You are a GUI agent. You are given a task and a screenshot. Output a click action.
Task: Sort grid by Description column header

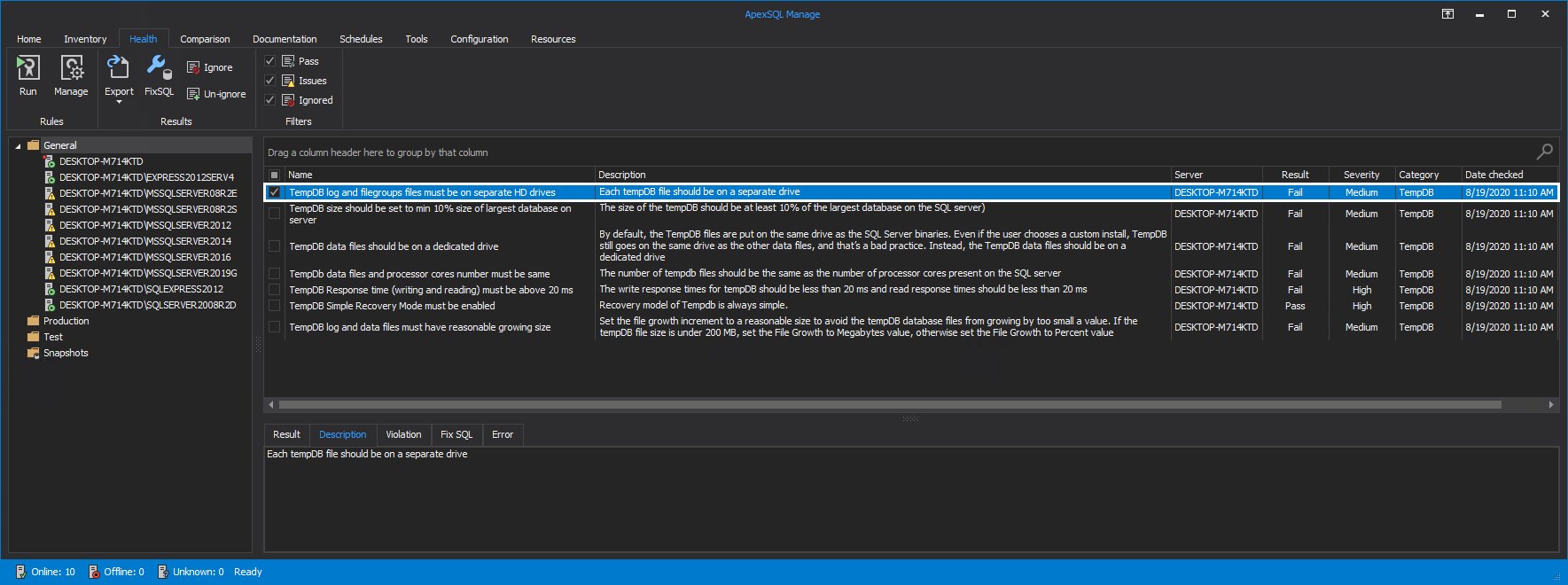point(882,175)
